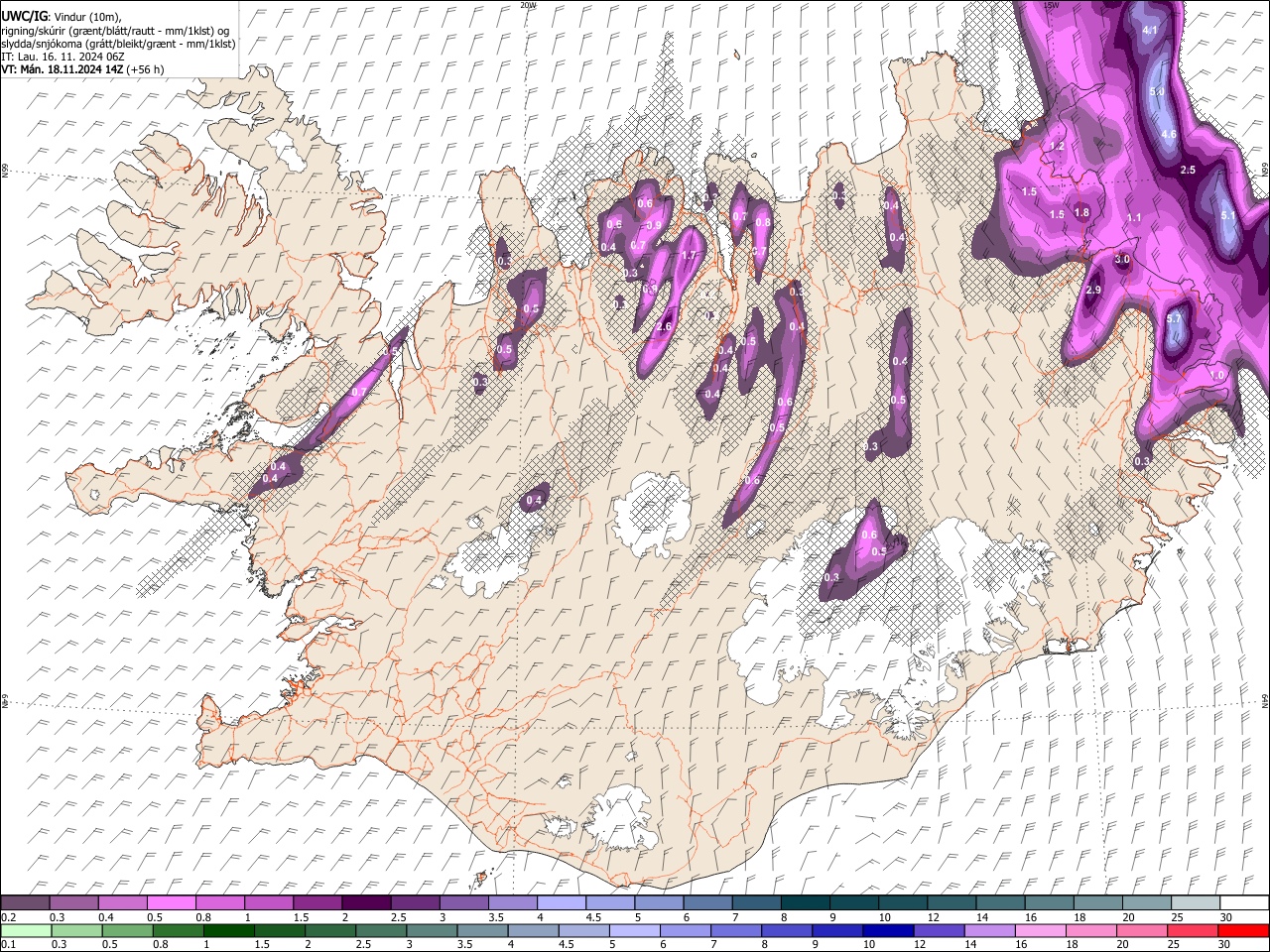Select the 'IT: Lau. 16. 11. 2024 06Z' line
The image size is (1270, 952).
click(62, 57)
